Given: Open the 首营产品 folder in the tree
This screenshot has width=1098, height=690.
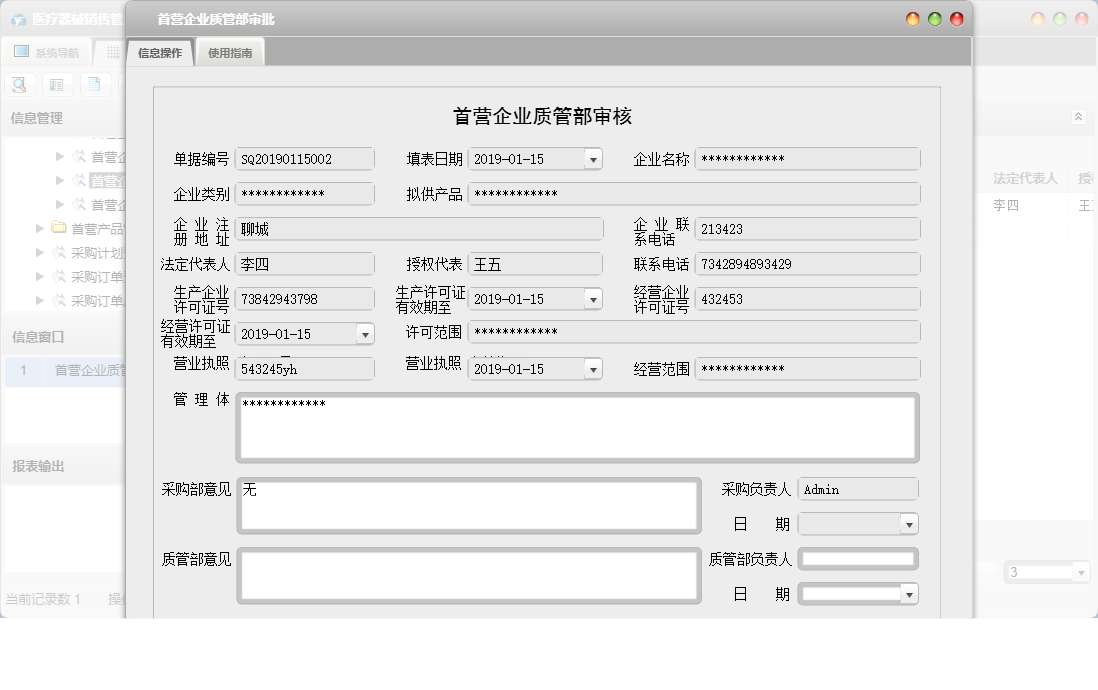Looking at the screenshot, I should click(60, 226).
